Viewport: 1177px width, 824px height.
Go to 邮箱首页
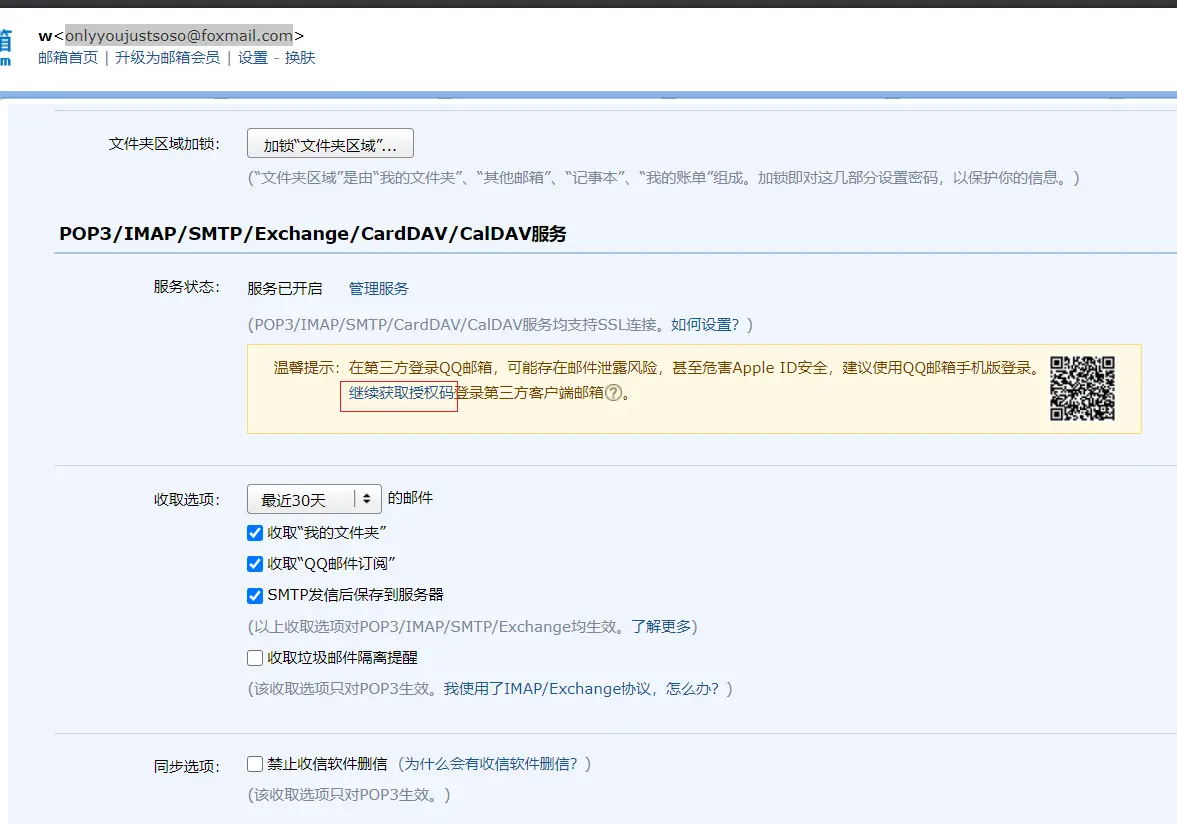[68, 58]
